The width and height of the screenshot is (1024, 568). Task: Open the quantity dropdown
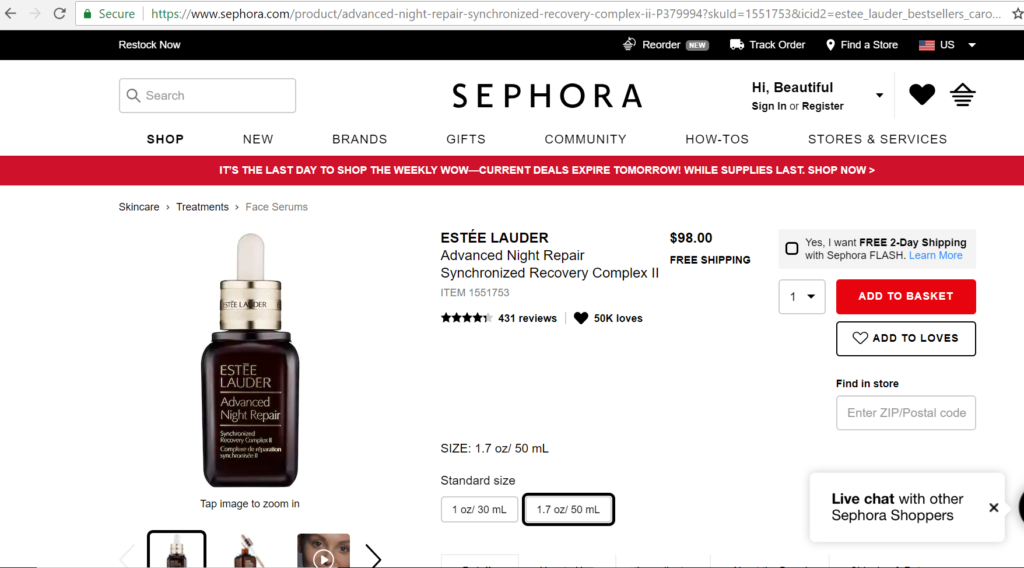(801, 296)
